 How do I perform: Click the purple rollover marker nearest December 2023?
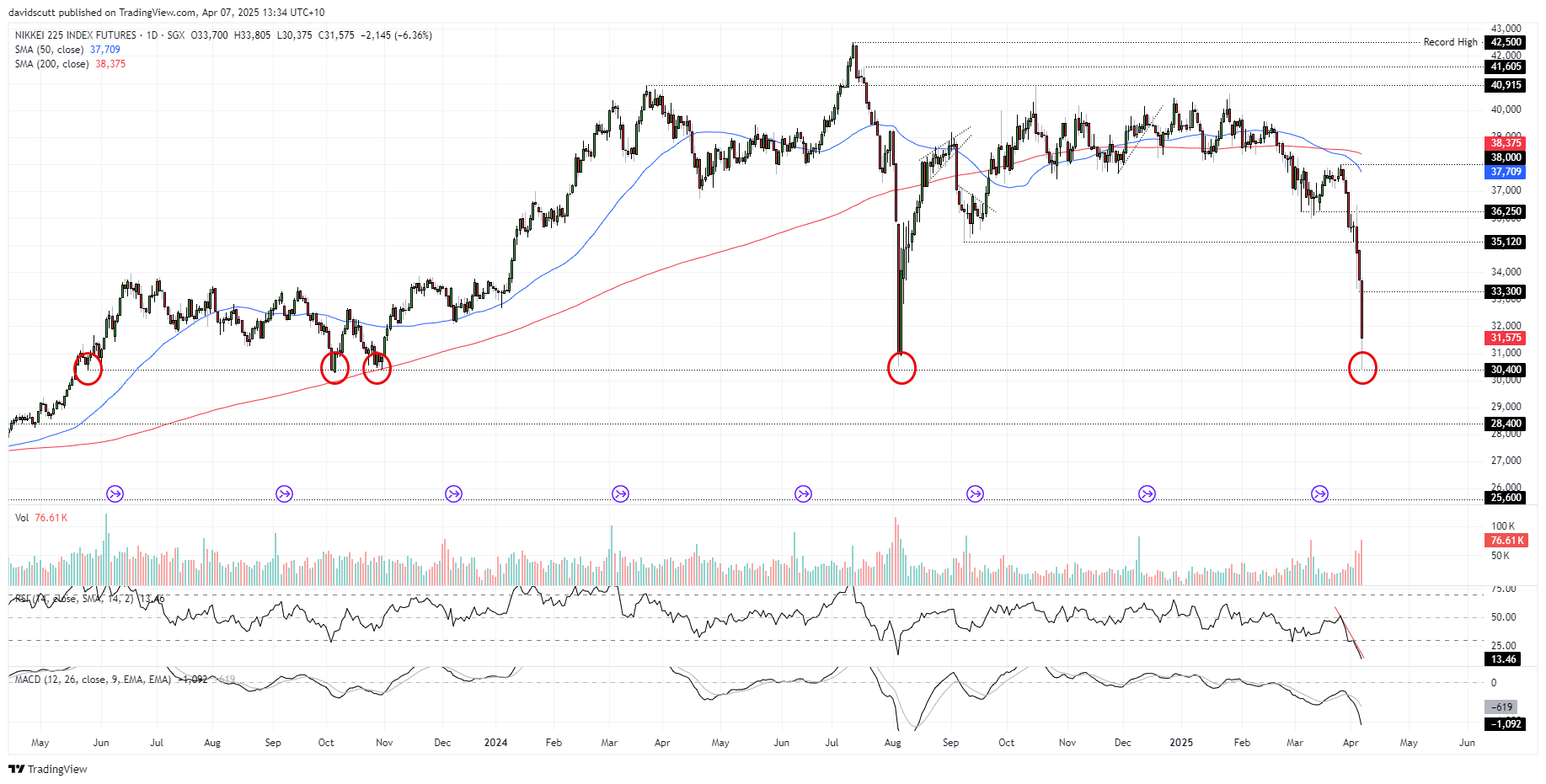pyautogui.click(x=454, y=493)
